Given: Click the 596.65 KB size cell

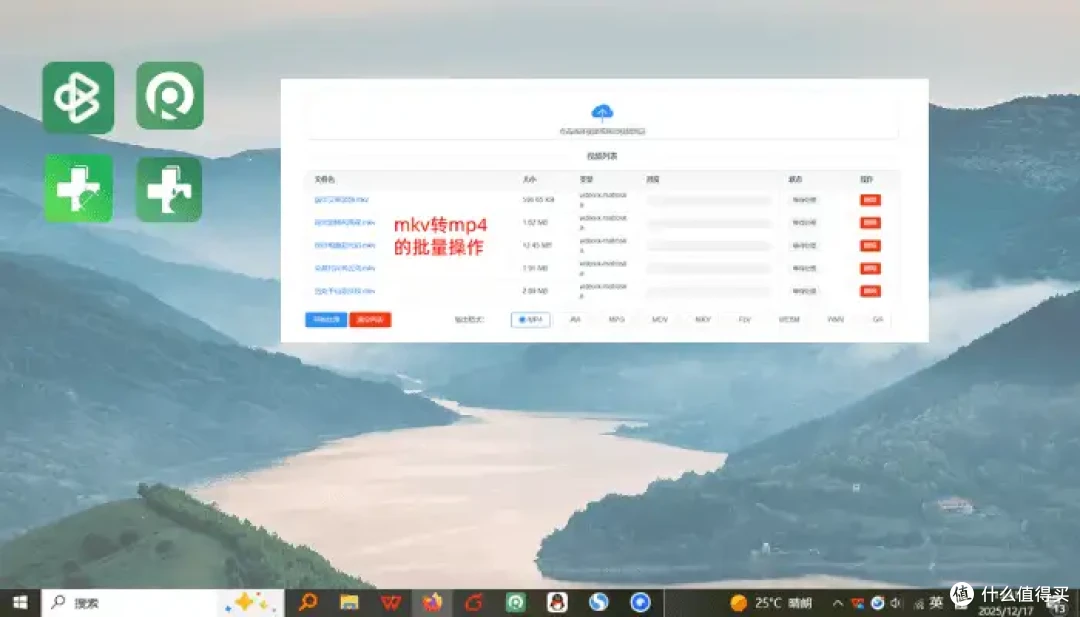Looking at the screenshot, I should pyautogui.click(x=538, y=200).
